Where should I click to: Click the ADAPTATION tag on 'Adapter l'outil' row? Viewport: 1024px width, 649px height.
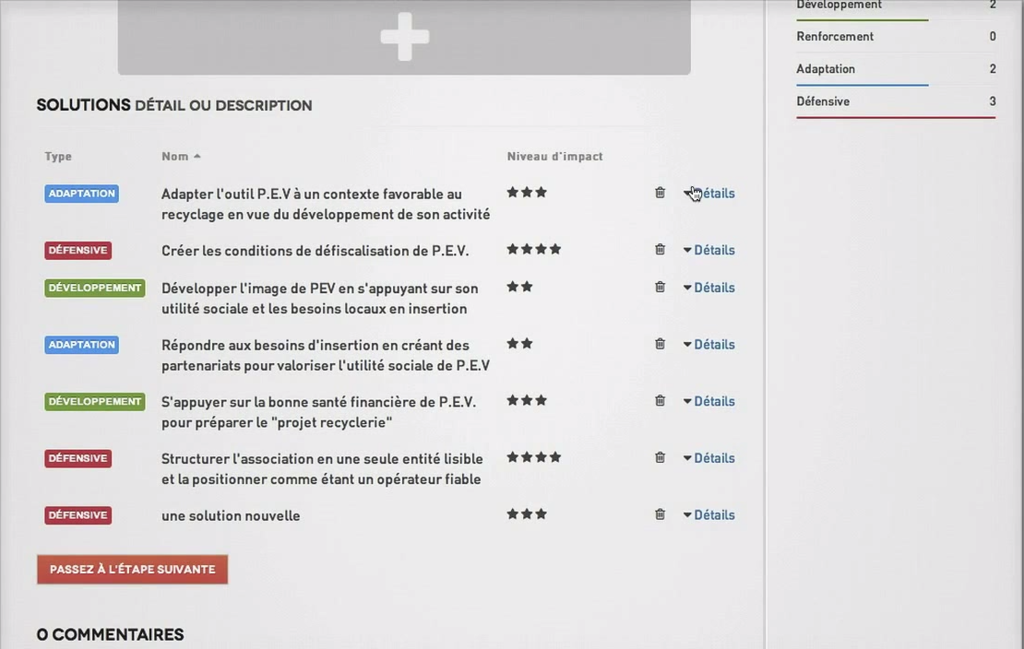point(82,193)
